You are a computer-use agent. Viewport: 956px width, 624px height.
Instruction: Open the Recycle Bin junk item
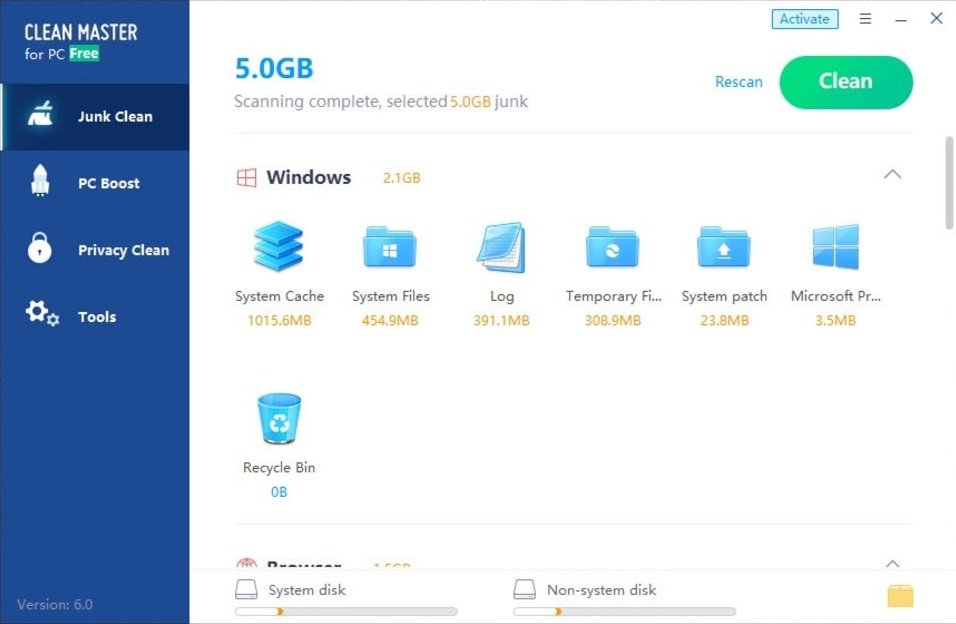pos(279,418)
